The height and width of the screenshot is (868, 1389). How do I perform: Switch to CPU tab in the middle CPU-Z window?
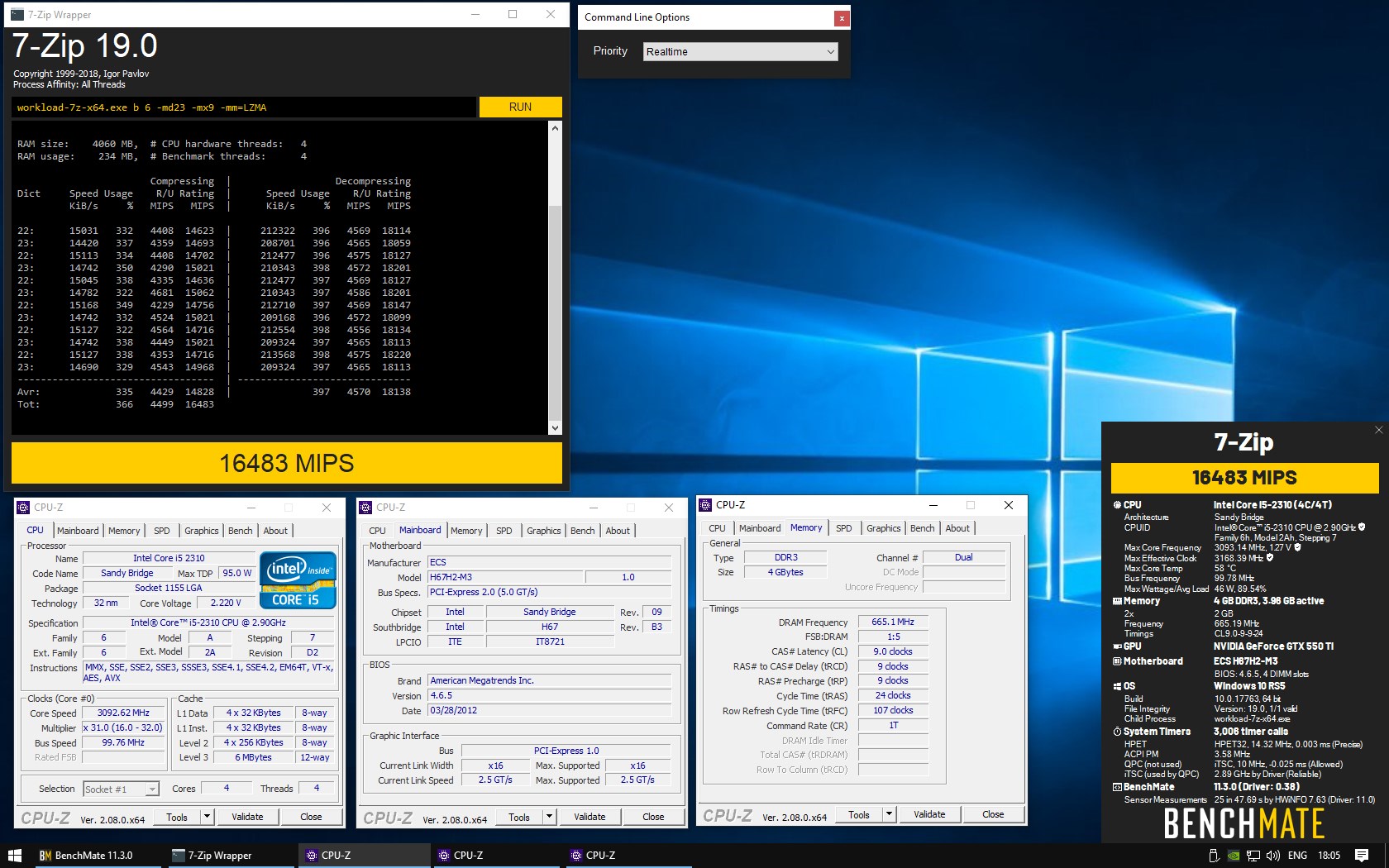pyautogui.click(x=377, y=531)
